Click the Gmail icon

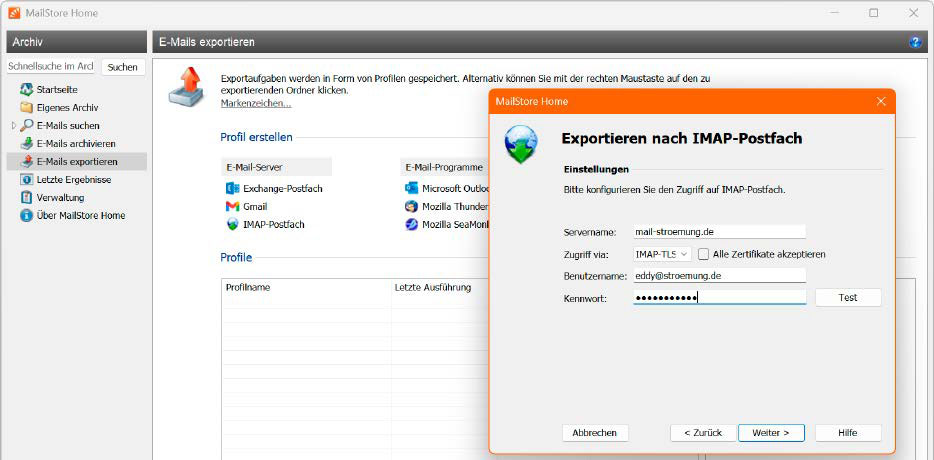coord(232,206)
